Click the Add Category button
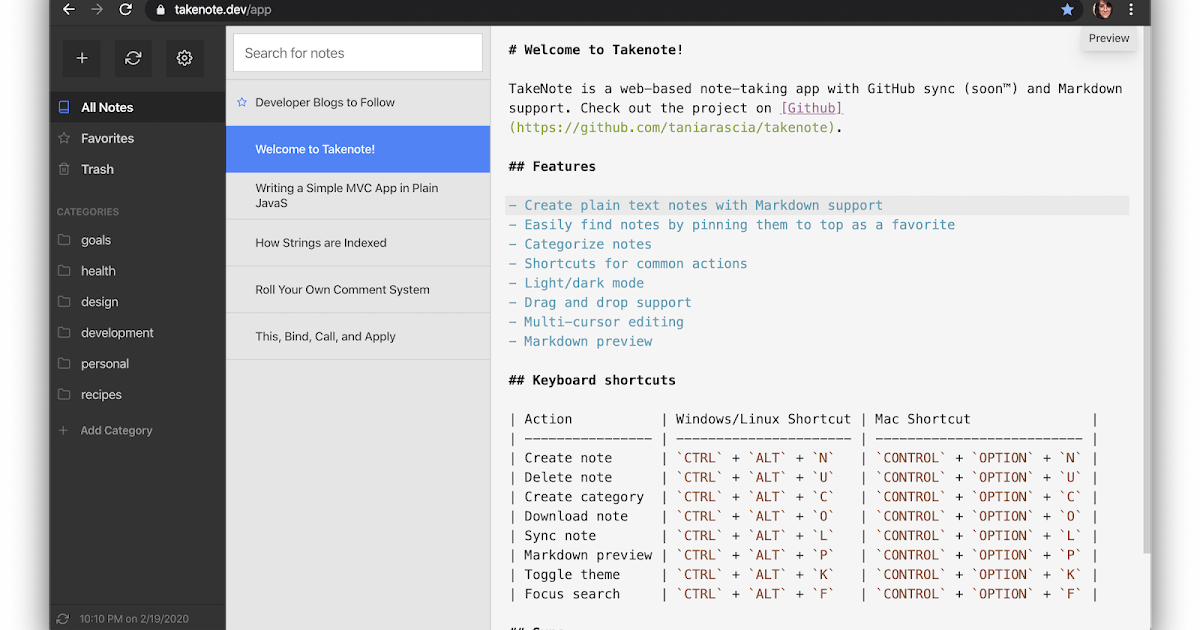Viewport: 1200px width, 630px height. (116, 430)
